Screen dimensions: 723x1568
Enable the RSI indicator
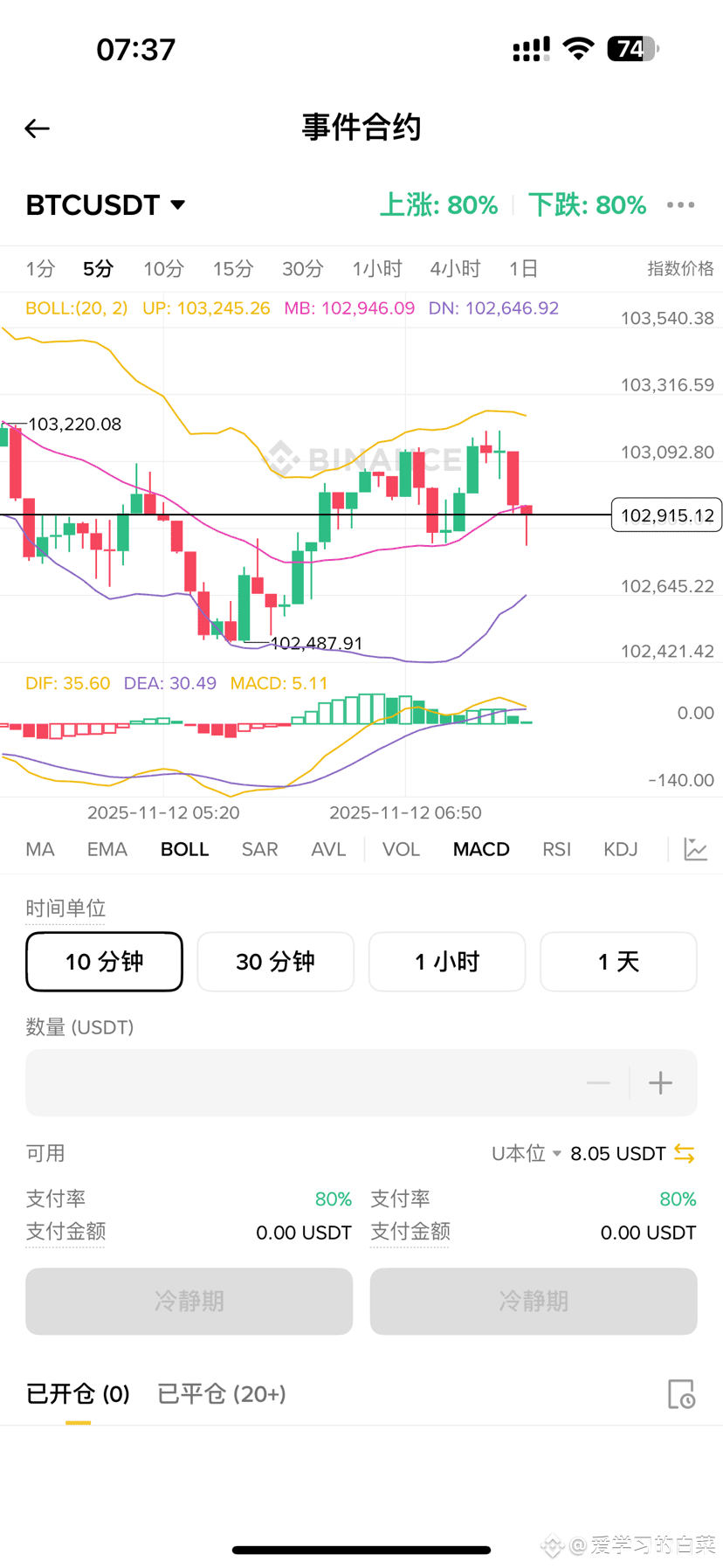pyautogui.click(x=556, y=849)
